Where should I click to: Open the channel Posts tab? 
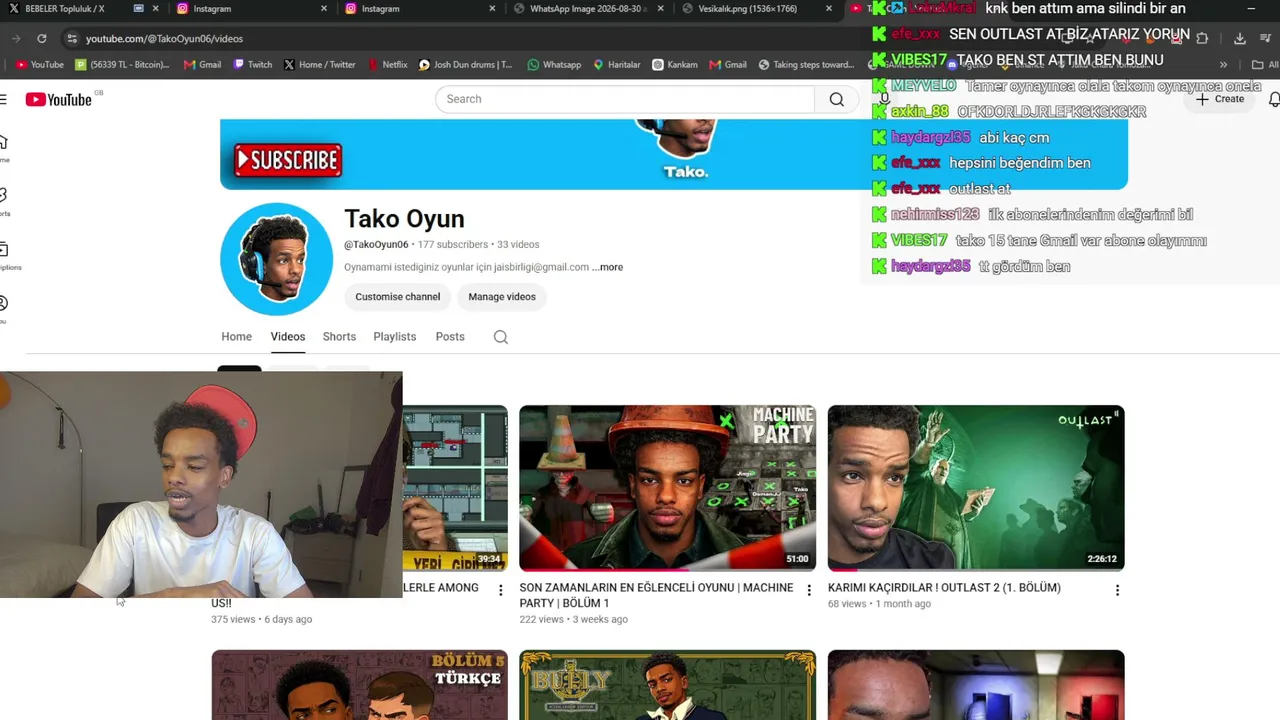click(450, 337)
